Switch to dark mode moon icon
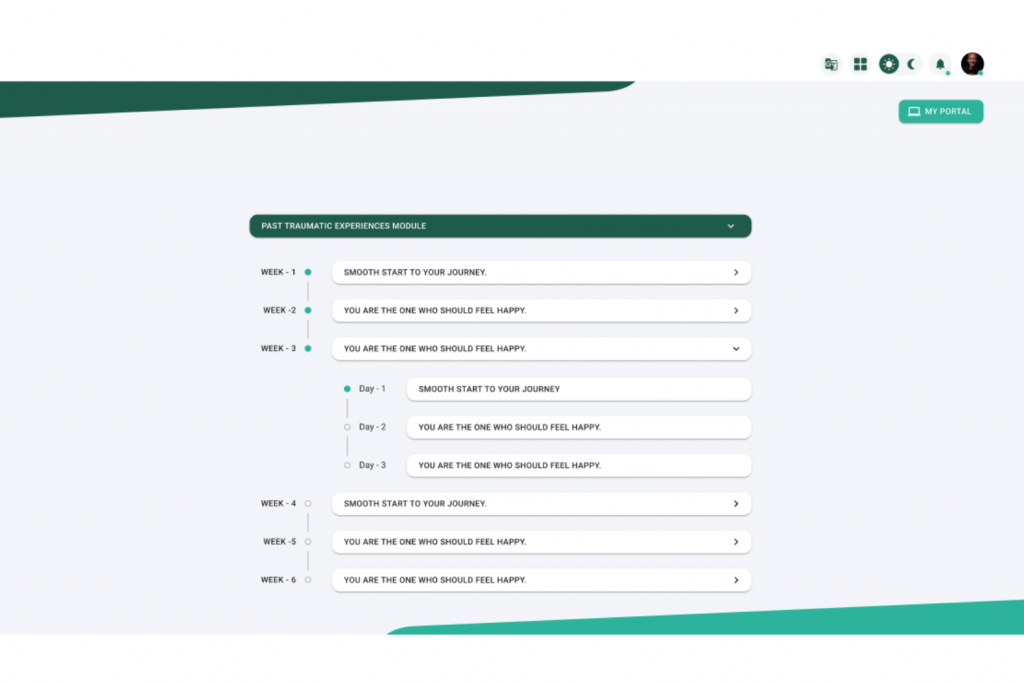This screenshot has width=1024, height=683. tap(911, 64)
